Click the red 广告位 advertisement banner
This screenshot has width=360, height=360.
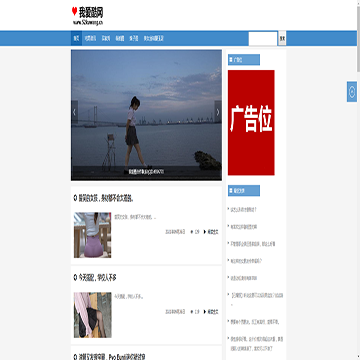click(x=251, y=123)
